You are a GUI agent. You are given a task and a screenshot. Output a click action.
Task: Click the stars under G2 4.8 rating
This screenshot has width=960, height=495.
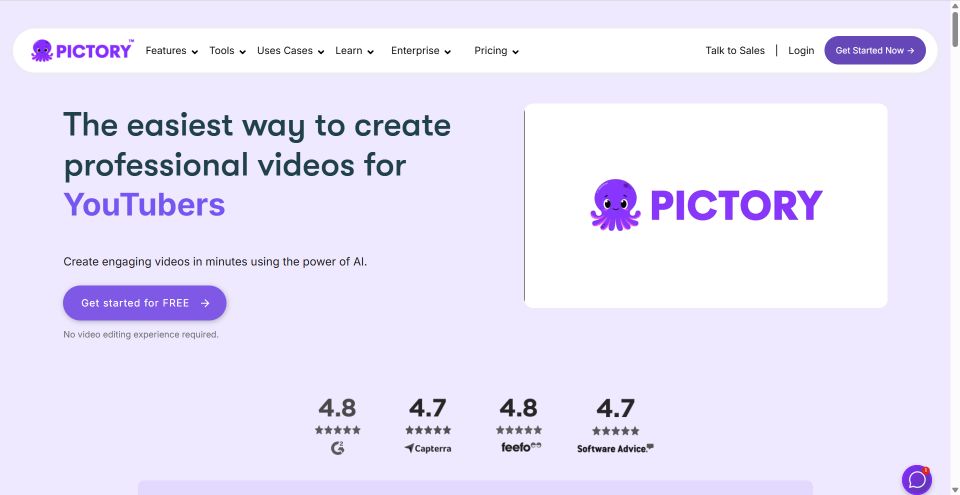coord(337,430)
